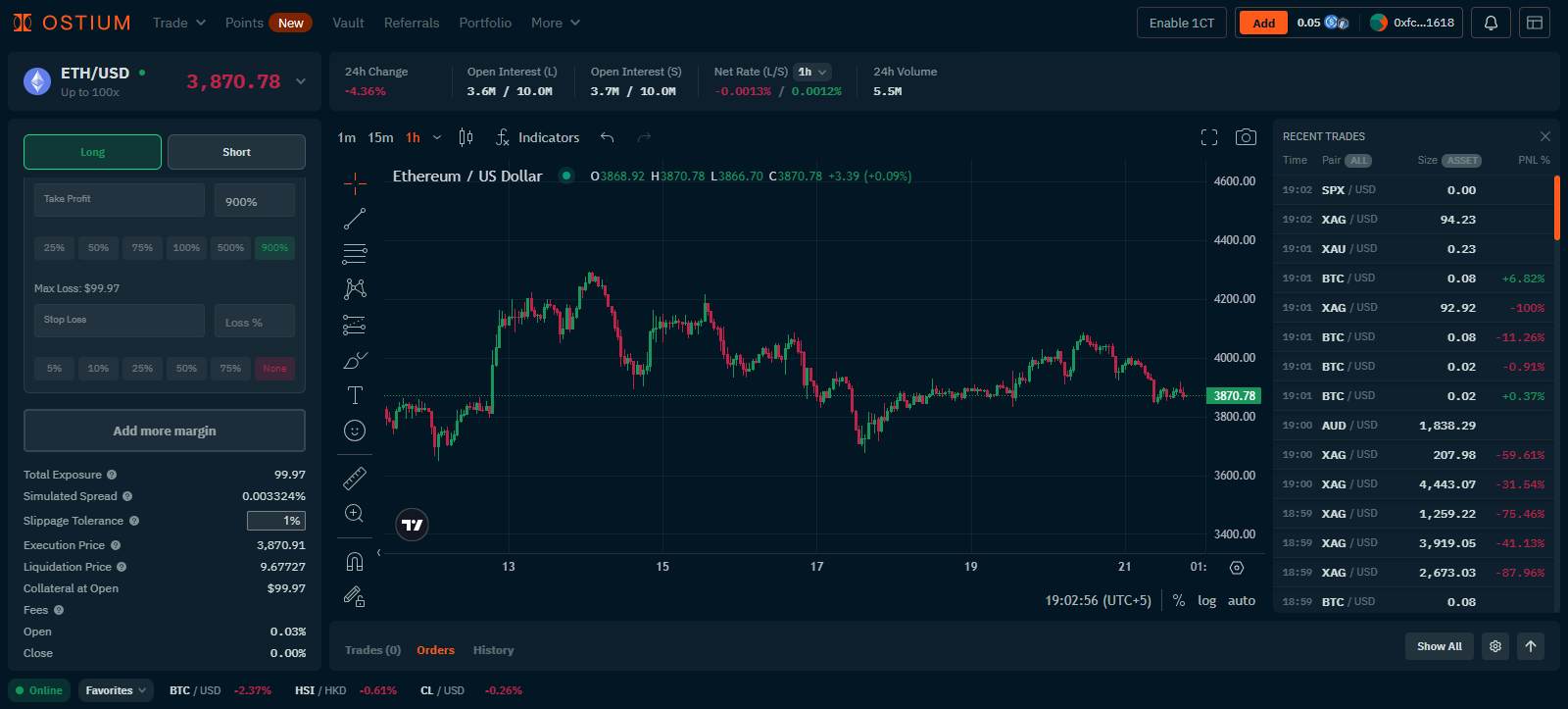Open the candlestick chart type selector
This screenshot has height=709, width=1568.
pos(465,137)
